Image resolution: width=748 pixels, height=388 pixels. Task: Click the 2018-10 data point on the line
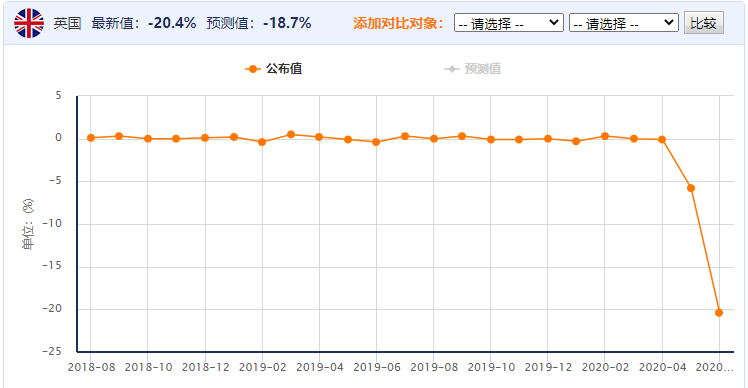148,139
